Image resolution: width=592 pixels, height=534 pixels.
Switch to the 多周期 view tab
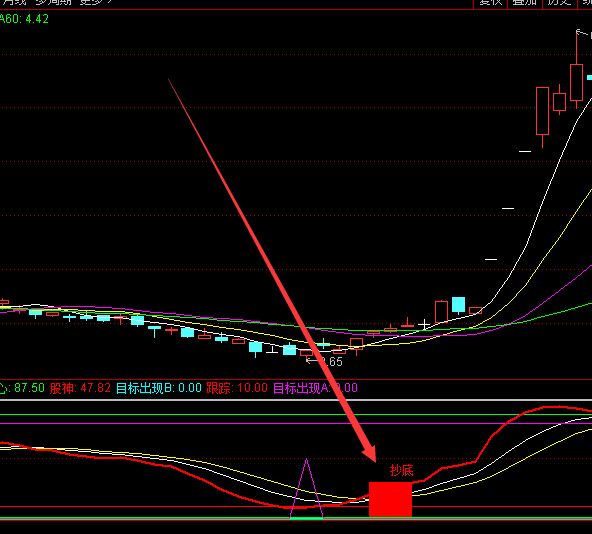[53, 2]
